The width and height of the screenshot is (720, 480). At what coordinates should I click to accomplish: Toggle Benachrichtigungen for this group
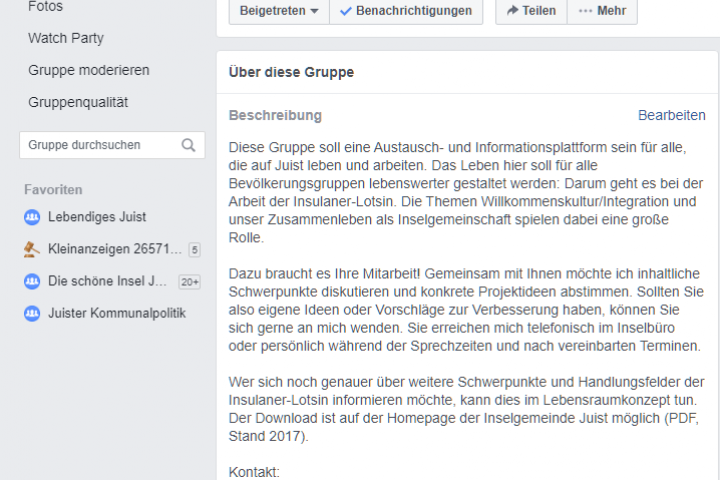406,11
